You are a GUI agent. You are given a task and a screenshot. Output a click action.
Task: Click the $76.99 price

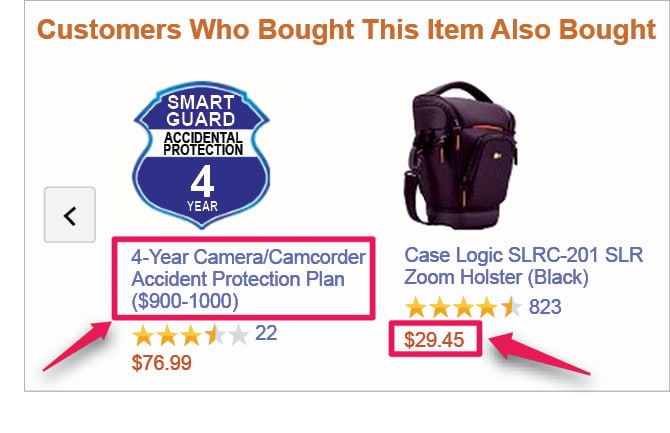(x=162, y=362)
